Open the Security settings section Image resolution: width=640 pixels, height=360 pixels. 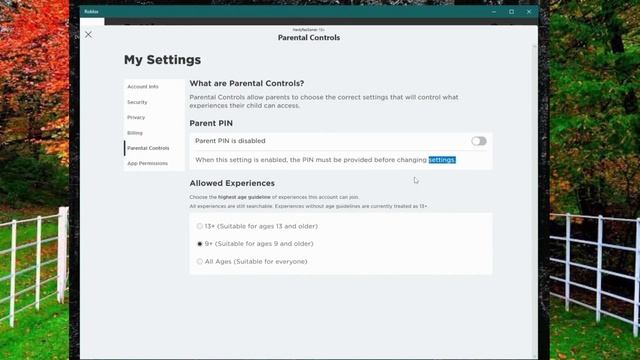pyautogui.click(x=137, y=102)
